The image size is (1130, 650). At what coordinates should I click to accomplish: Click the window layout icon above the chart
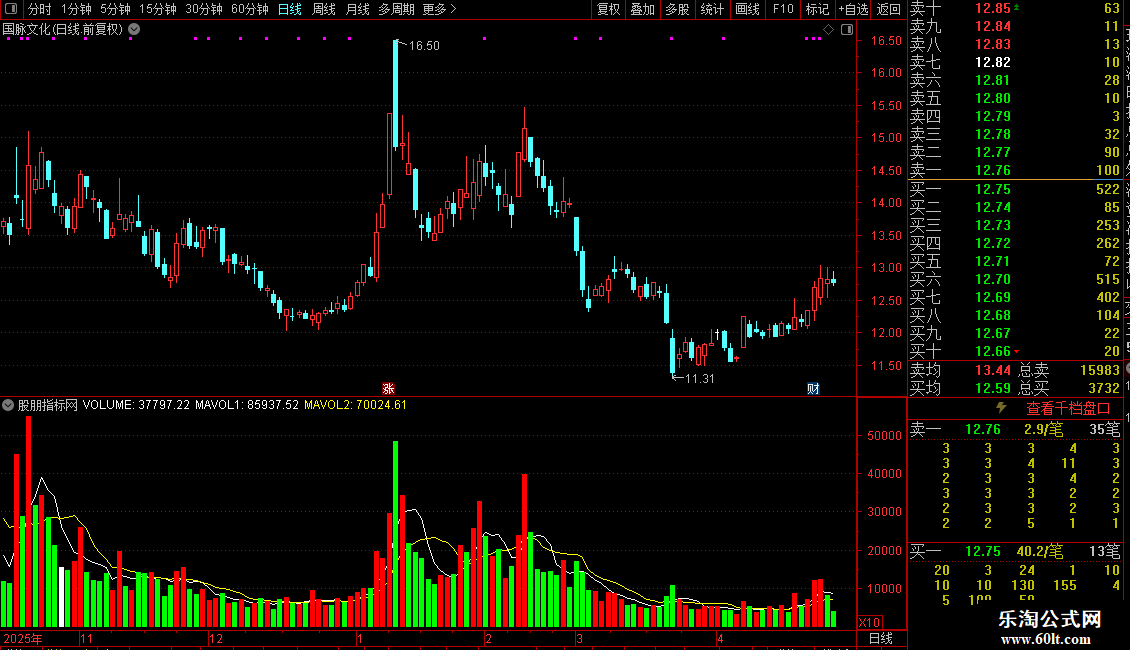(x=847, y=30)
